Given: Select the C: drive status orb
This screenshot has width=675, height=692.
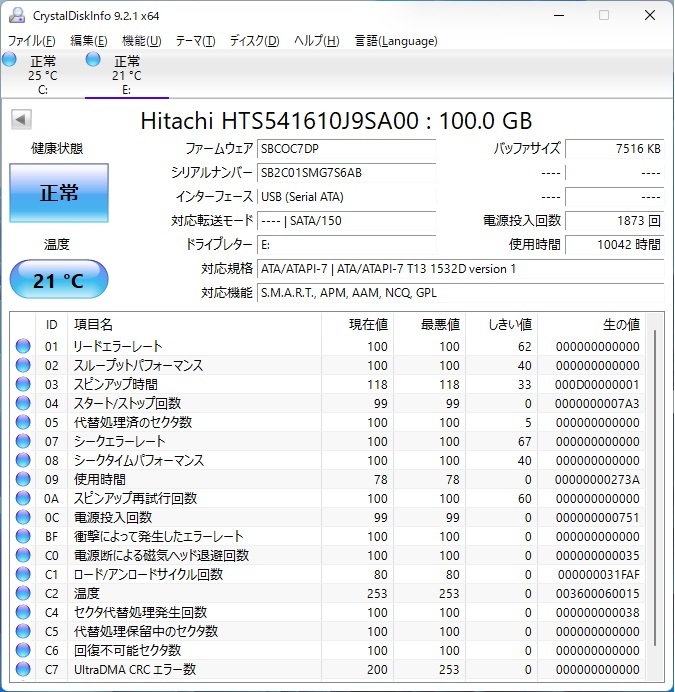Looking at the screenshot, I should click(x=9, y=59).
